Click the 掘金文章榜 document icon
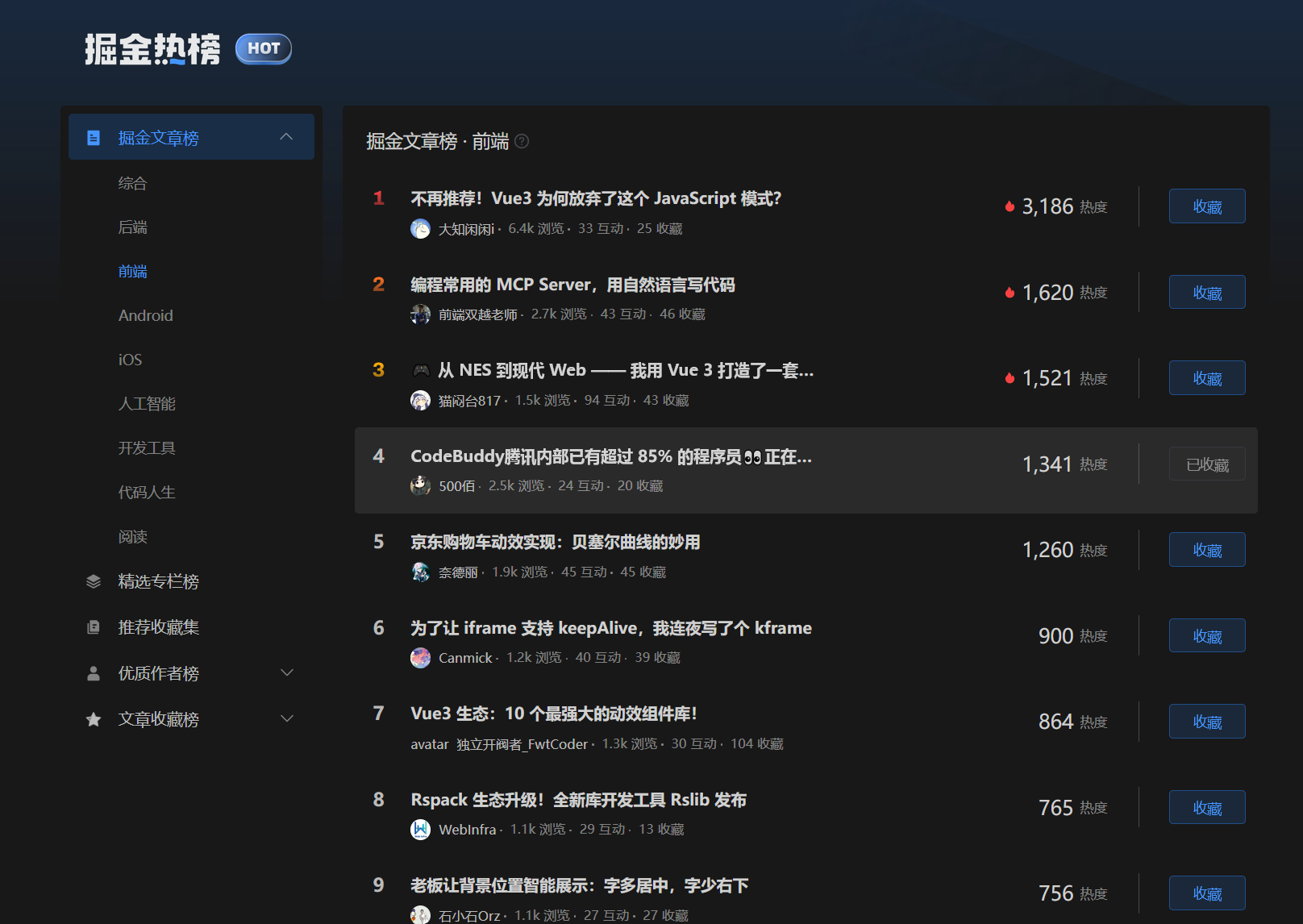This screenshot has width=1303, height=924. coord(93,137)
